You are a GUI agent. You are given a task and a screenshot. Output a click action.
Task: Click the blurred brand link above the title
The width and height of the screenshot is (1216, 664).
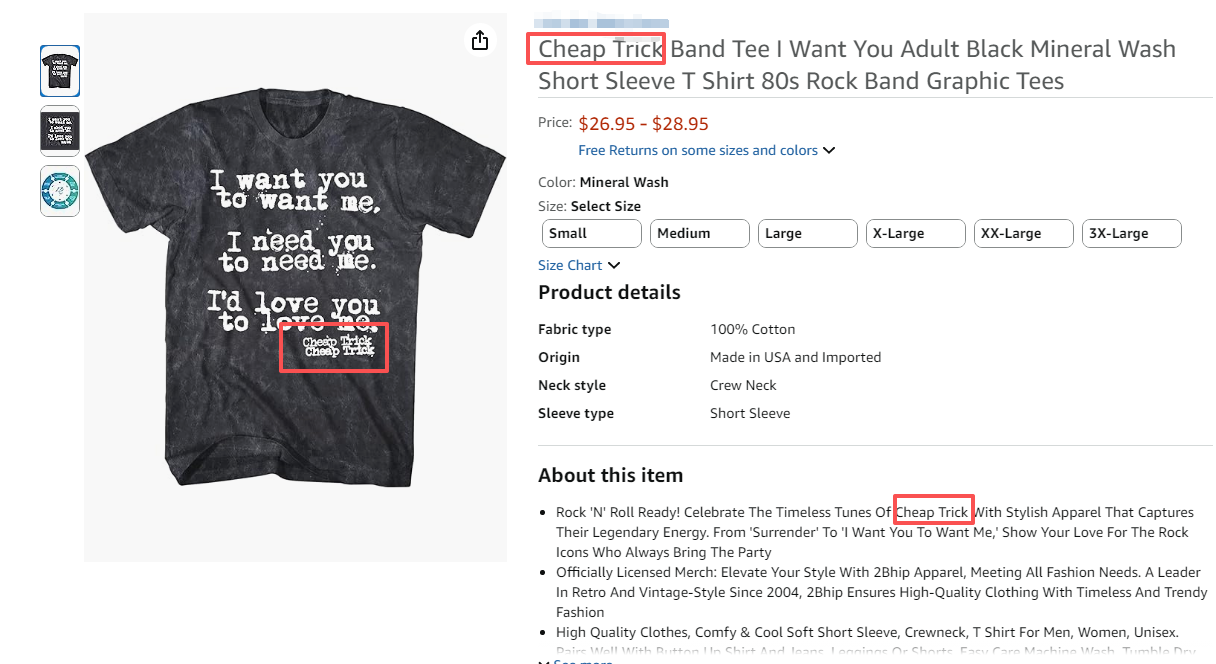point(601,23)
